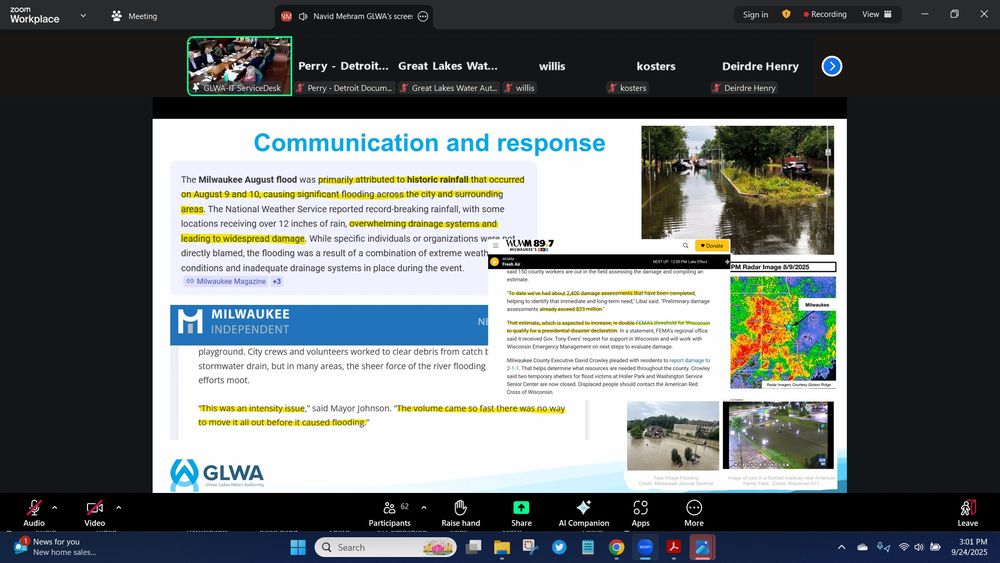1000x563 pixels.
Task: Open screen share options ellipsis icon
Action: pyautogui.click(x=423, y=17)
